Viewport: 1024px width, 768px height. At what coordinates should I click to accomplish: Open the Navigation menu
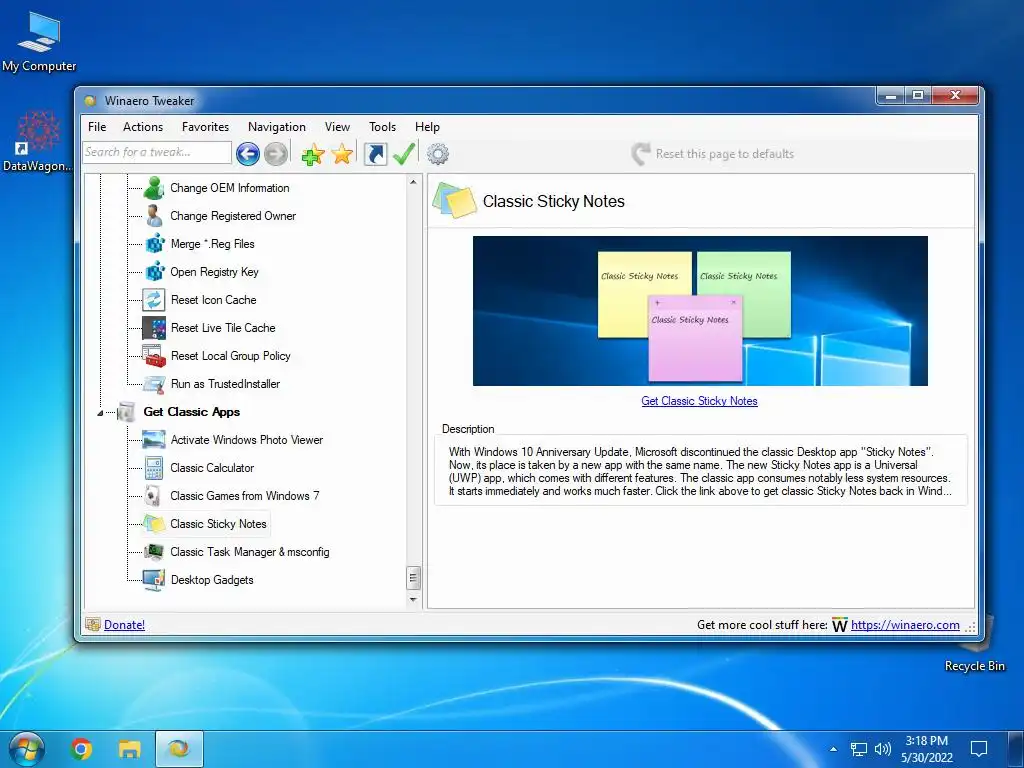pos(277,127)
